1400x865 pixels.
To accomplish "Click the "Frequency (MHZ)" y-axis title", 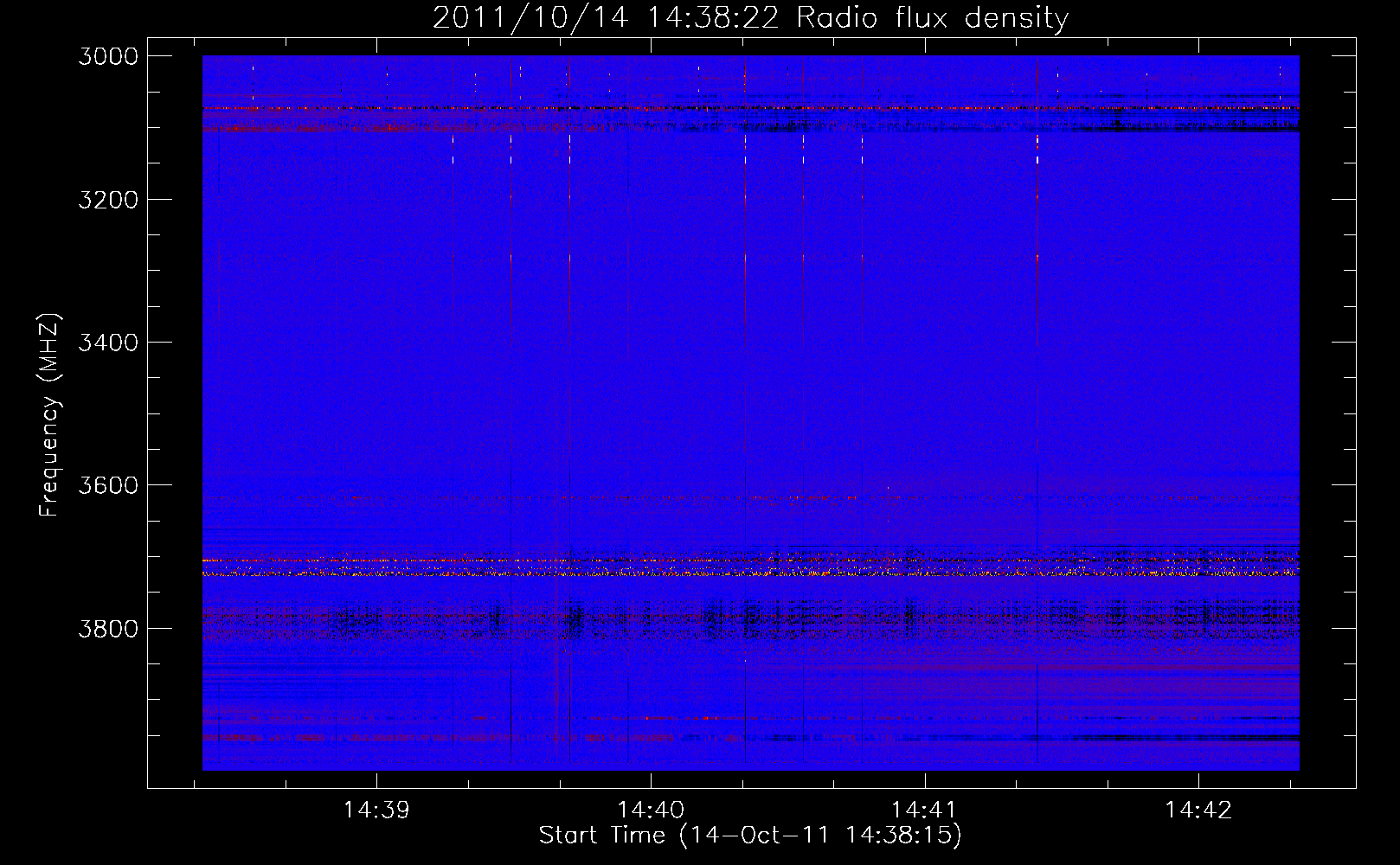I will tap(50, 415).
